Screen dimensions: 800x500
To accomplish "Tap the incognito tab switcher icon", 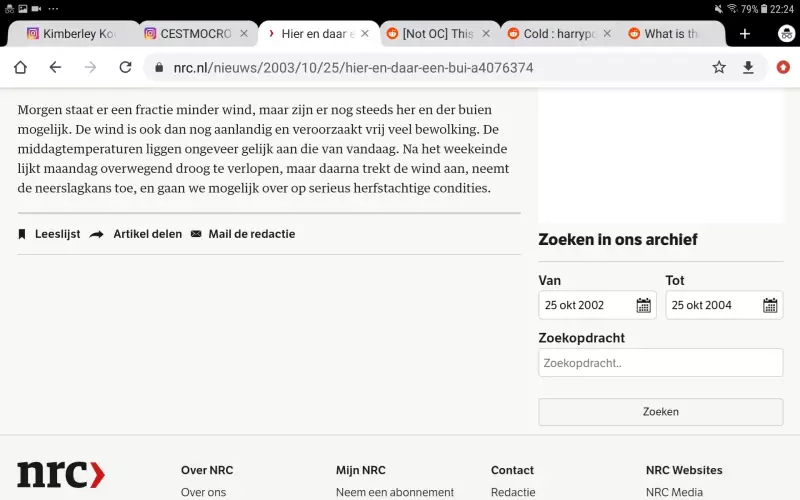I will coord(786,34).
